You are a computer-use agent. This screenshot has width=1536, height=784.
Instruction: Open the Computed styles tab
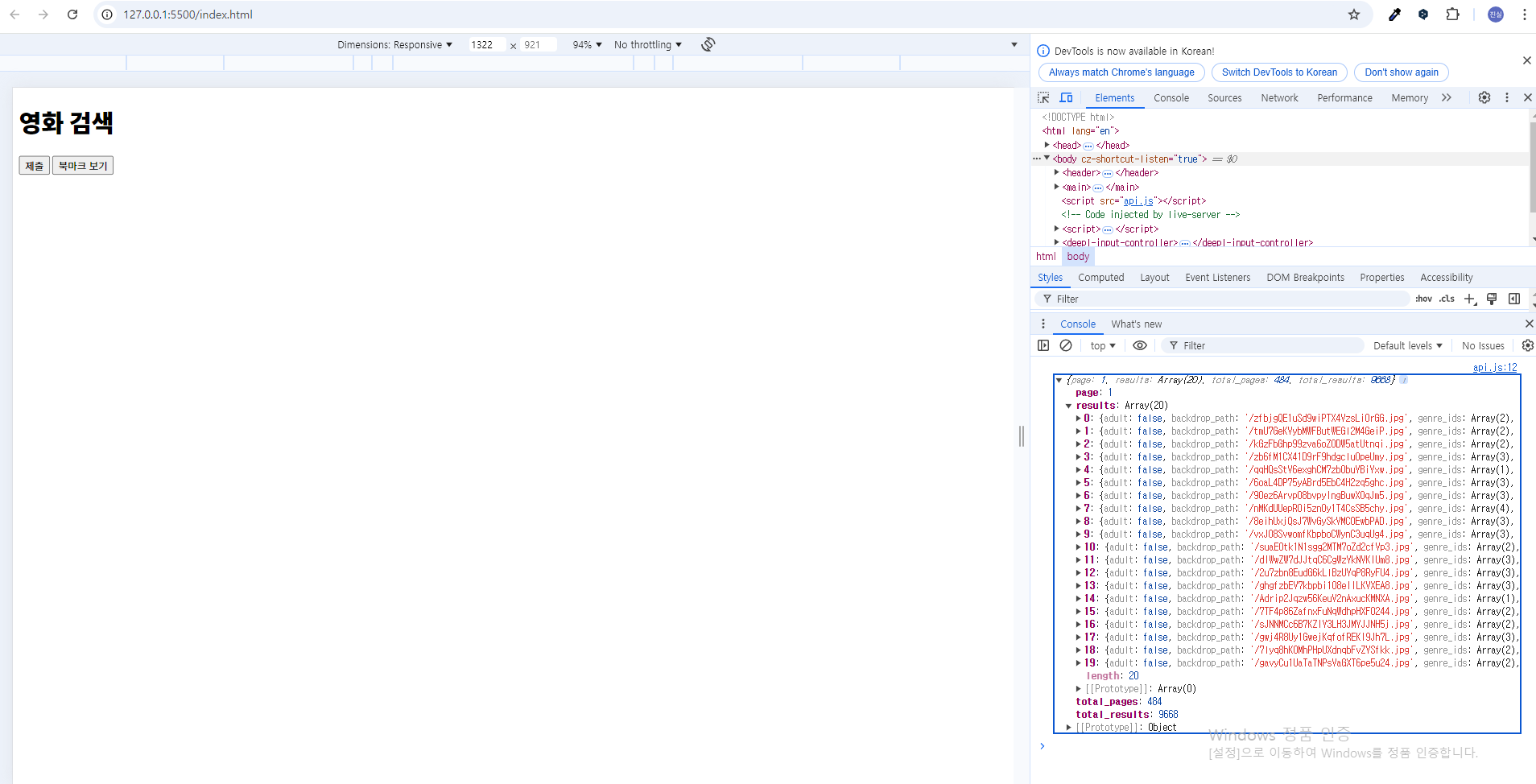pyautogui.click(x=1100, y=277)
